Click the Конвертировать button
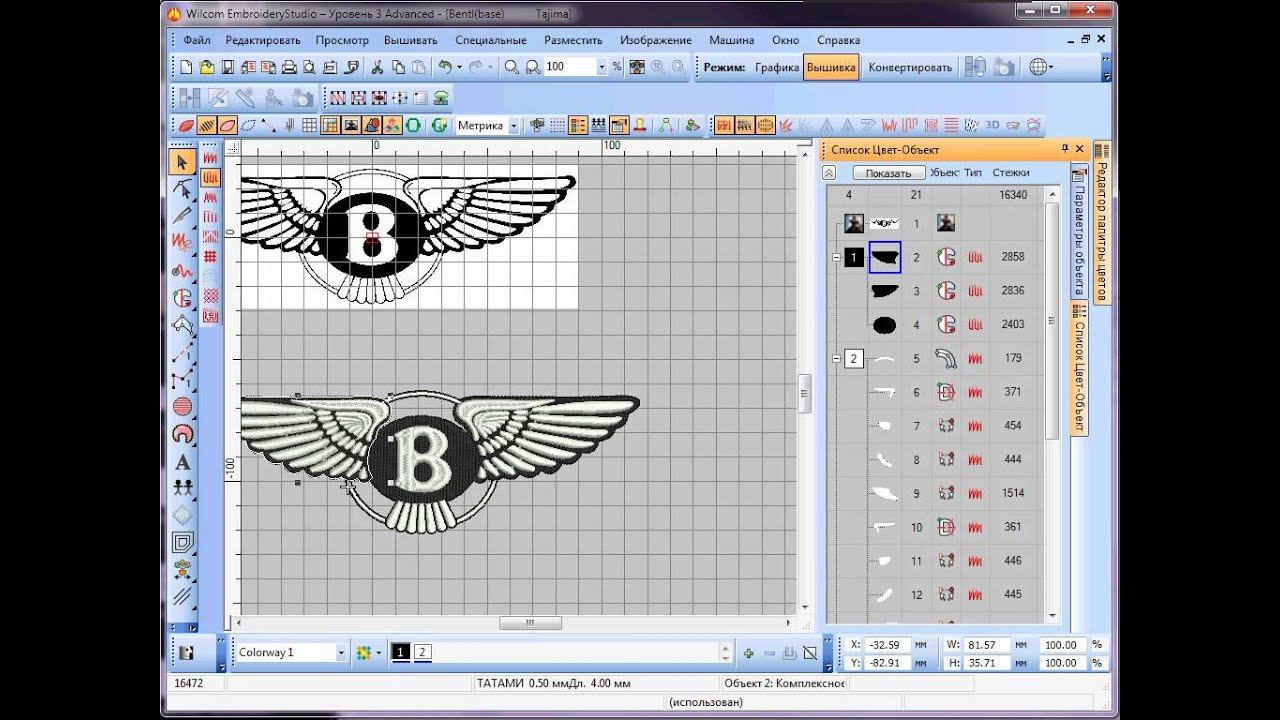Viewport: 1280px width, 720px height. (x=909, y=67)
